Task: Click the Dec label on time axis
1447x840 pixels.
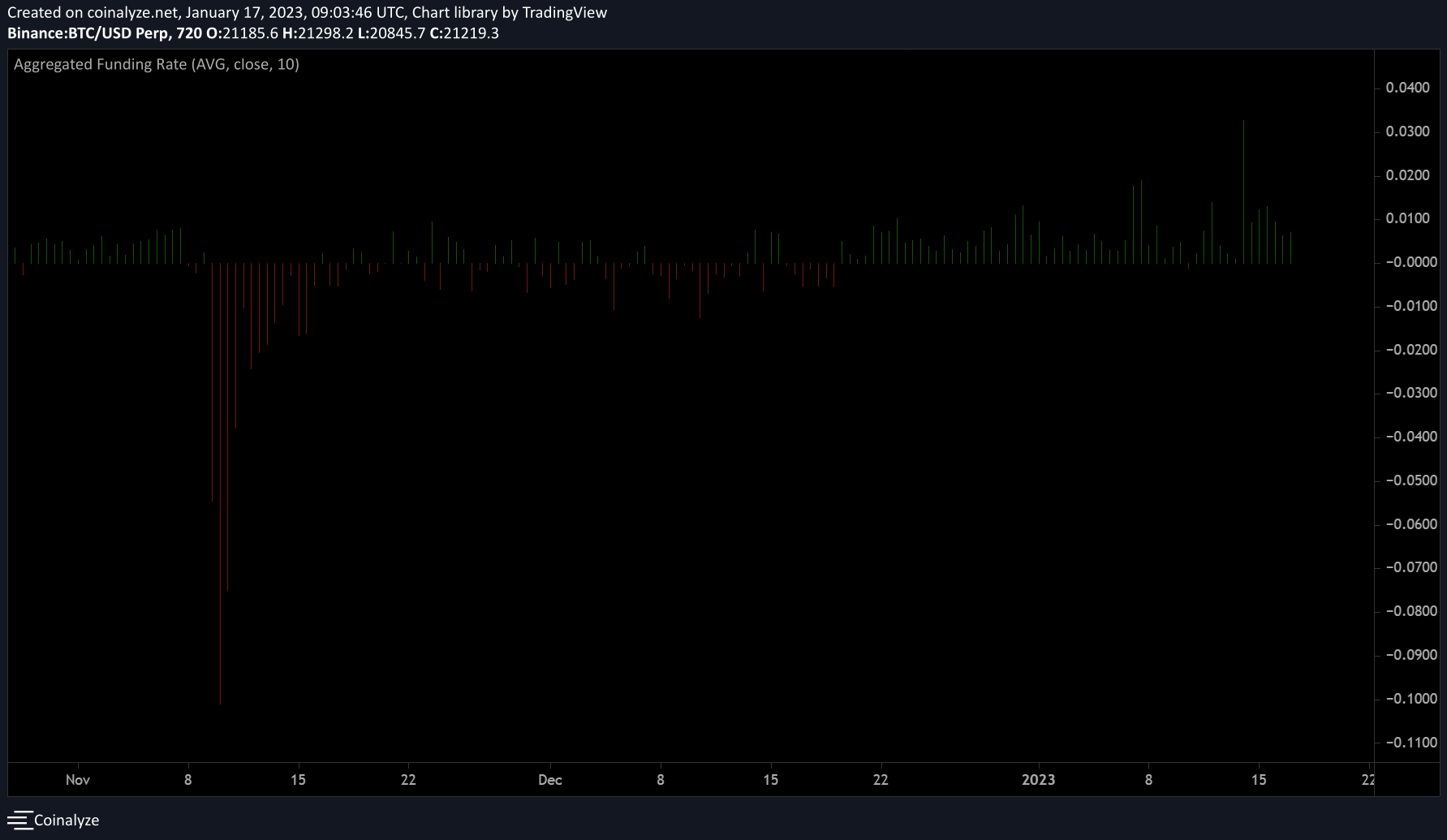Action: pos(550,780)
